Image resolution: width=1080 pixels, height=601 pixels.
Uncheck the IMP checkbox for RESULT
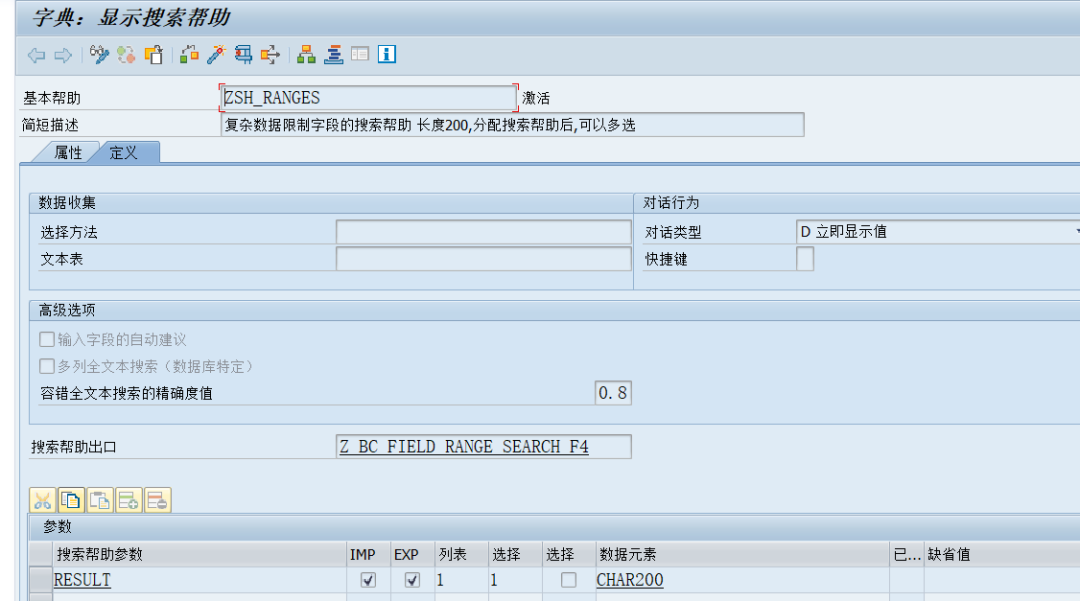pyautogui.click(x=368, y=580)
